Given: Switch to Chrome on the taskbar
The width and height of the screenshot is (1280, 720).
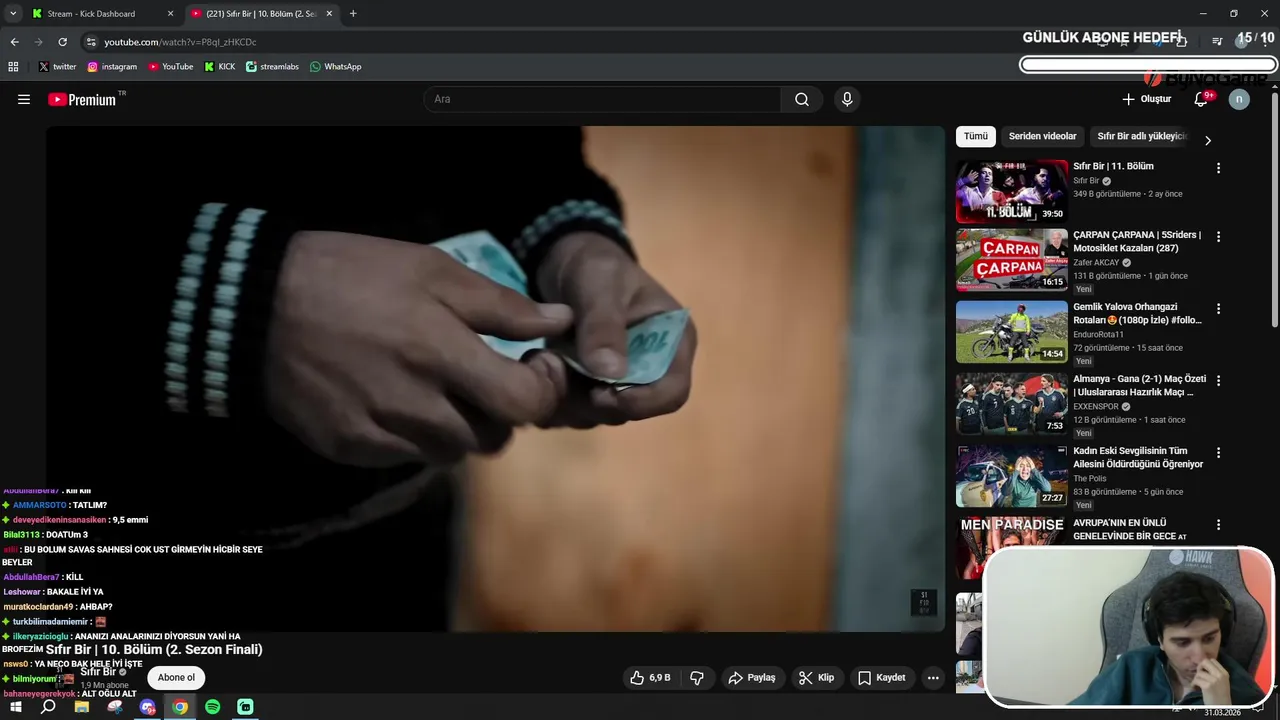Looking at the screenshot, I should (180, 707).
